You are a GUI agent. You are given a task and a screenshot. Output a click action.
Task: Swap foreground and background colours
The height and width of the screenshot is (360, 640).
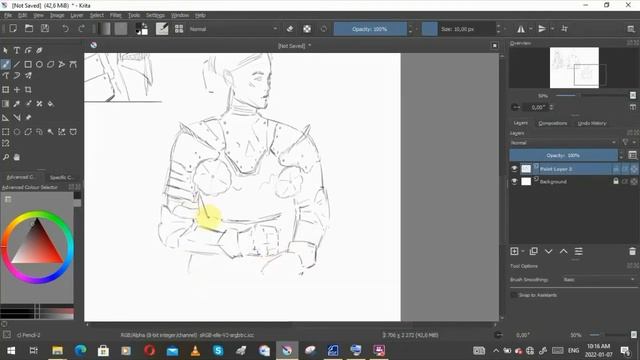click(145, 26)
